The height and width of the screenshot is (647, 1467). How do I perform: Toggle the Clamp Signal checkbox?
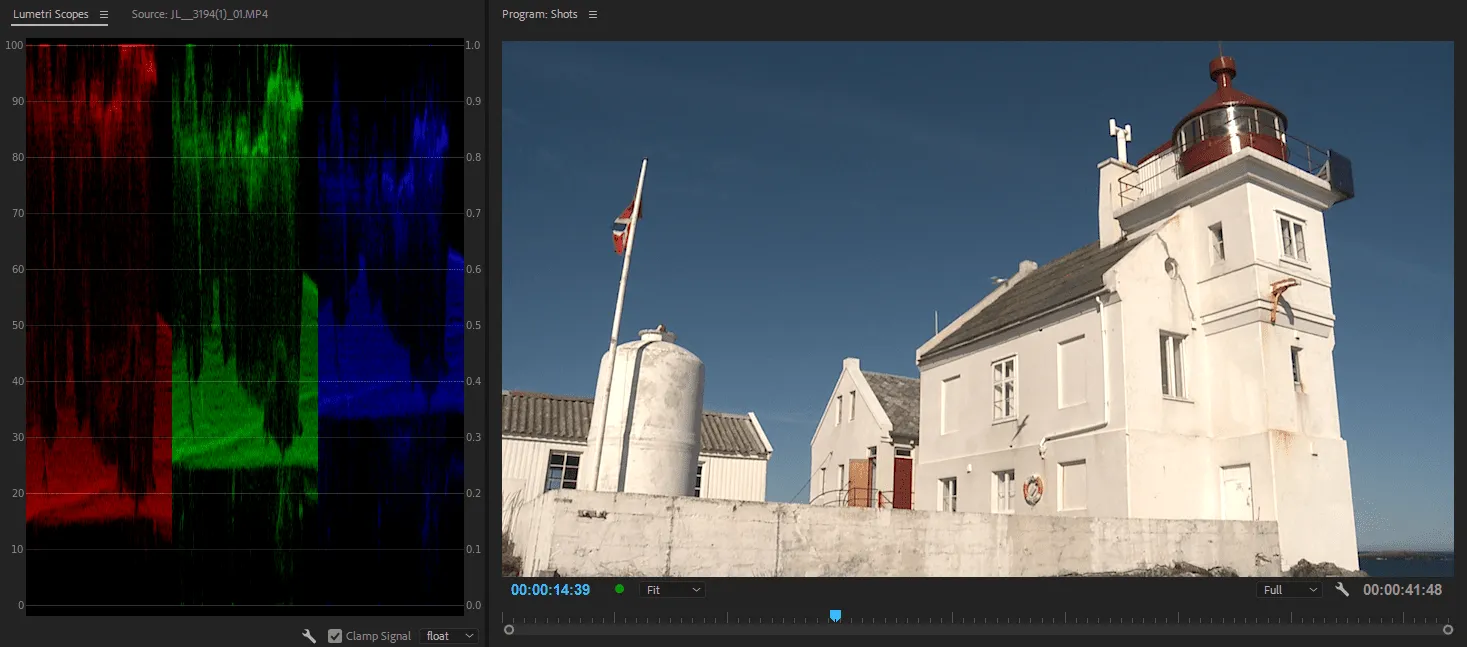coord(335,636)
